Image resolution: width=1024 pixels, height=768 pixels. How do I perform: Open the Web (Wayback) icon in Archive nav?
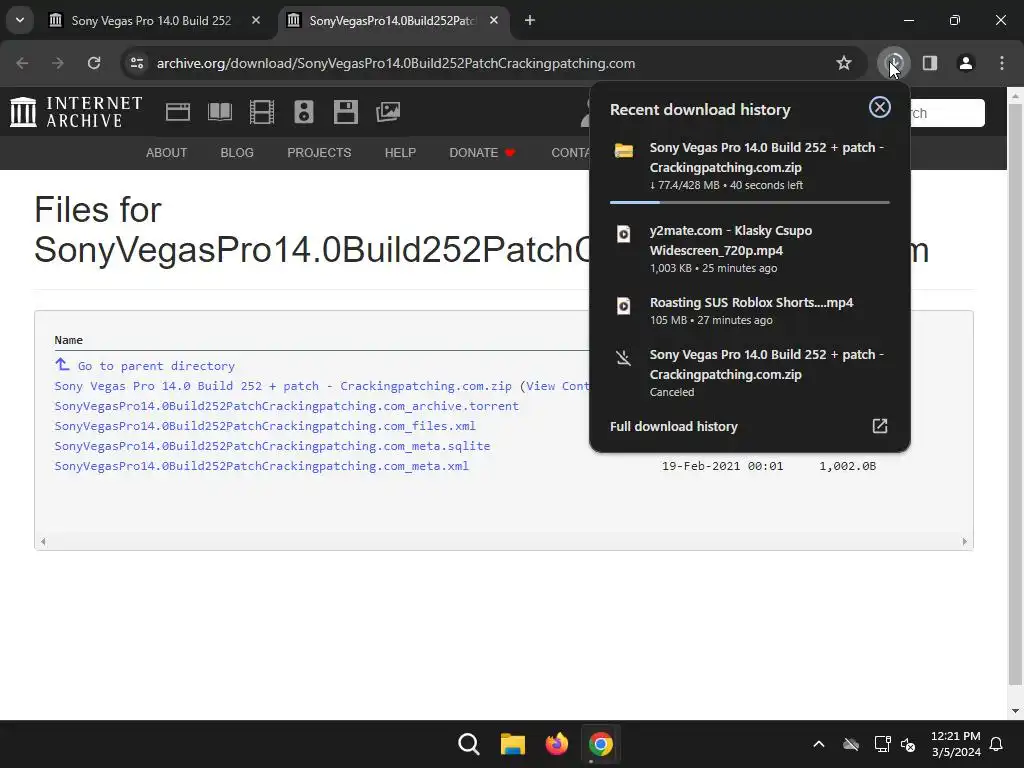pos(178,112)
